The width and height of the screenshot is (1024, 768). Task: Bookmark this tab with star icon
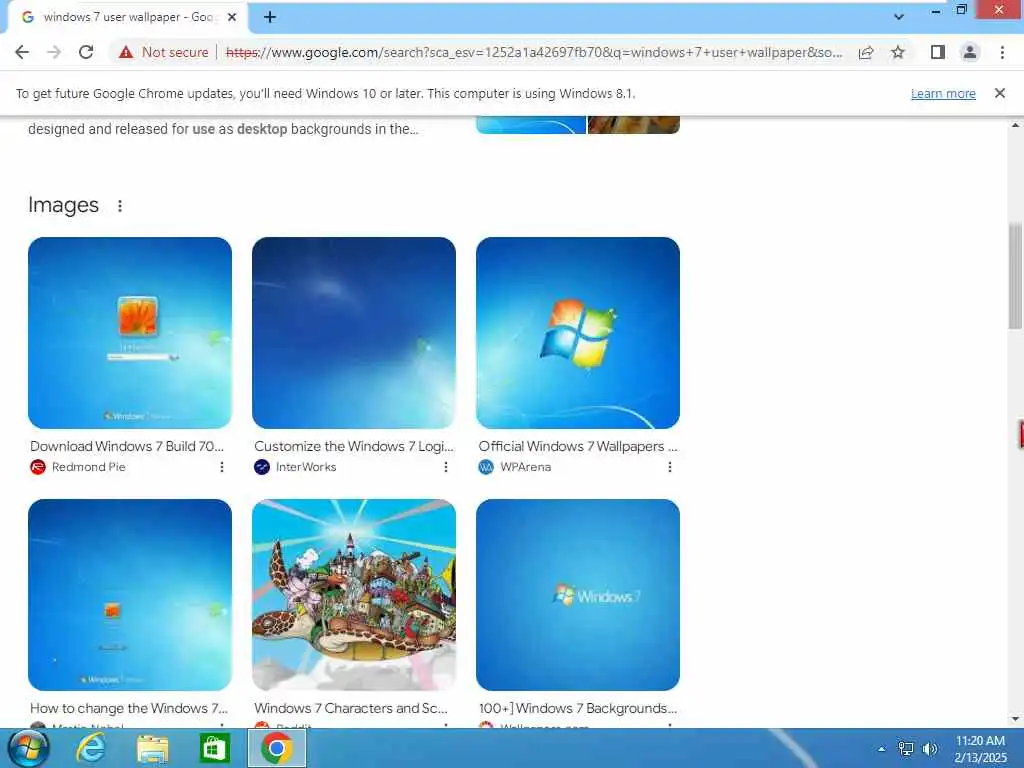click(x=898, y=52)
